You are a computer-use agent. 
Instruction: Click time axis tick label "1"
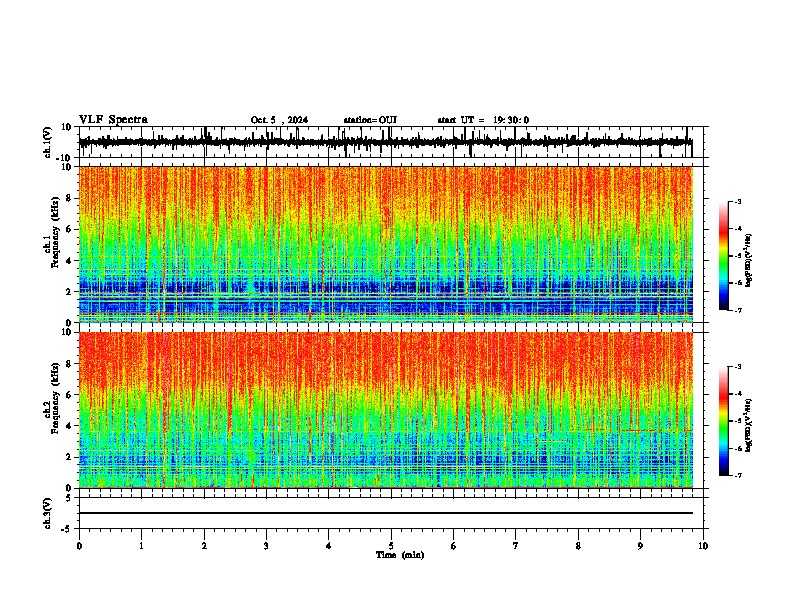click(x=141, y=546)
